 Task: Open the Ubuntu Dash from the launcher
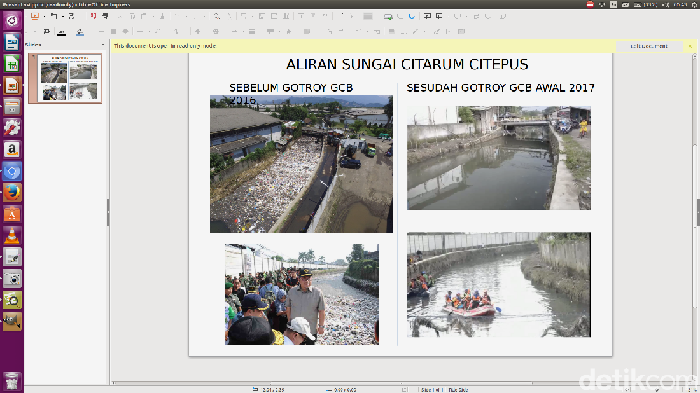(12, 21)
